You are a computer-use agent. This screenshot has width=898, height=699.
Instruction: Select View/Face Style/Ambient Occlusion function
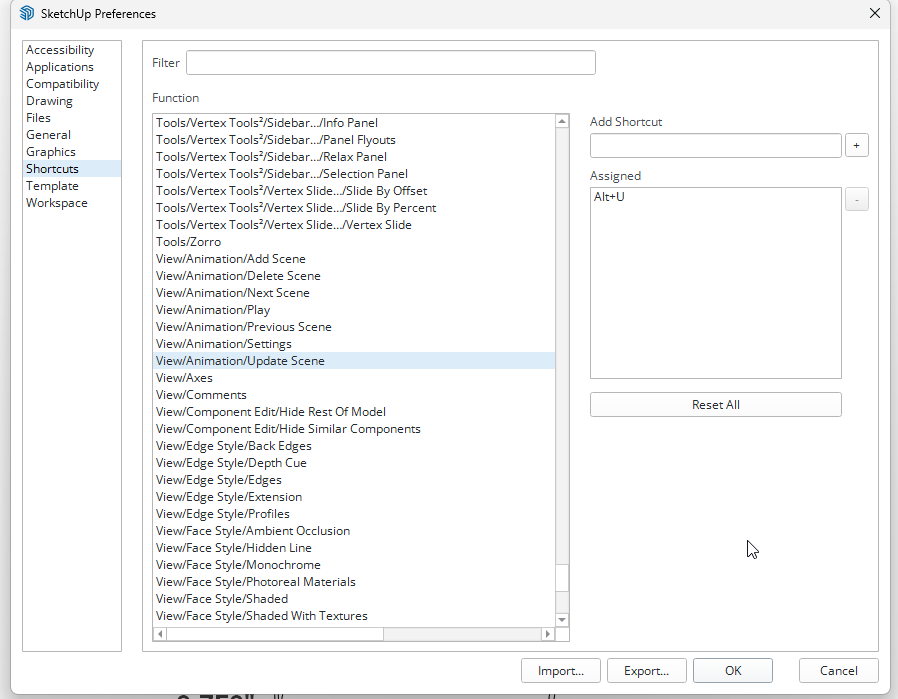click(x=355, y=531)
